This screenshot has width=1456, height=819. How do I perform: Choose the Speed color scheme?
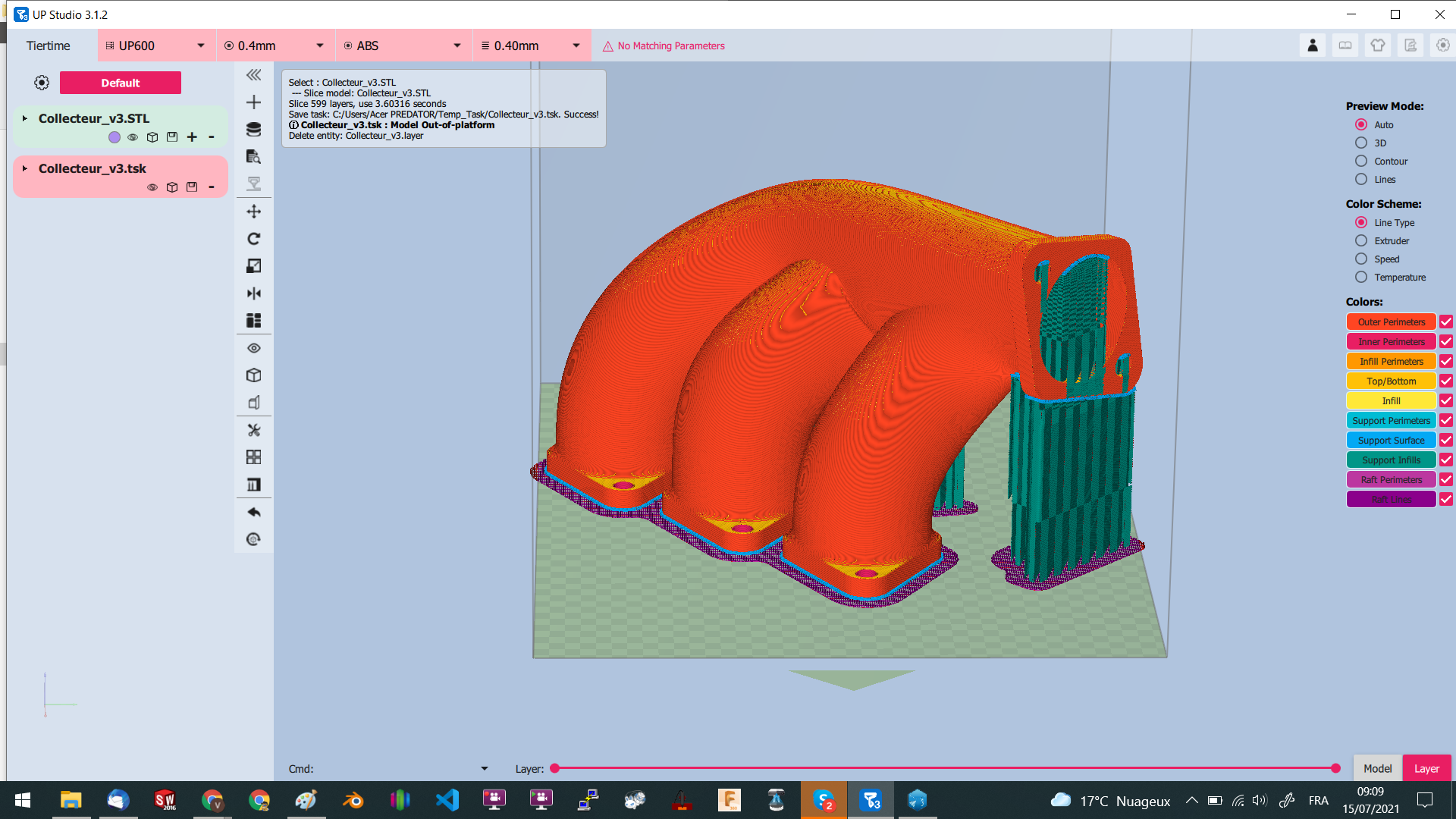point(1361,259)
